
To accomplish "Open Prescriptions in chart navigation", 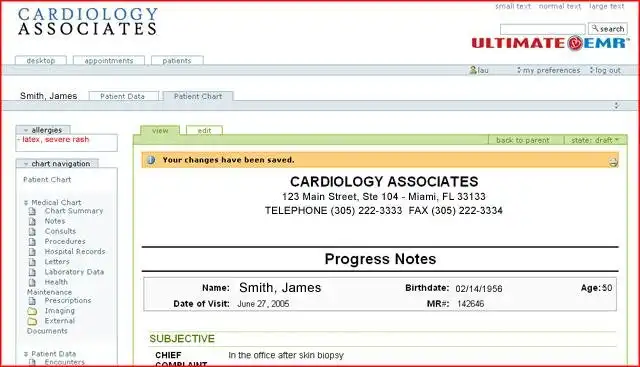I will pos(68,301).
